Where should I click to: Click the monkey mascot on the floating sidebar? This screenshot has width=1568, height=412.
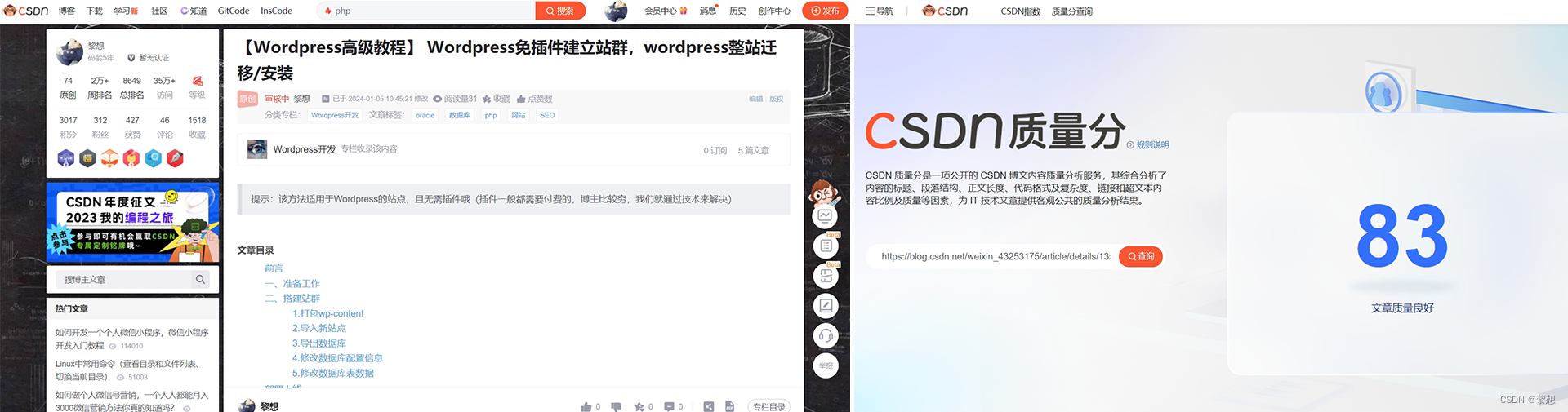[825, 192]
